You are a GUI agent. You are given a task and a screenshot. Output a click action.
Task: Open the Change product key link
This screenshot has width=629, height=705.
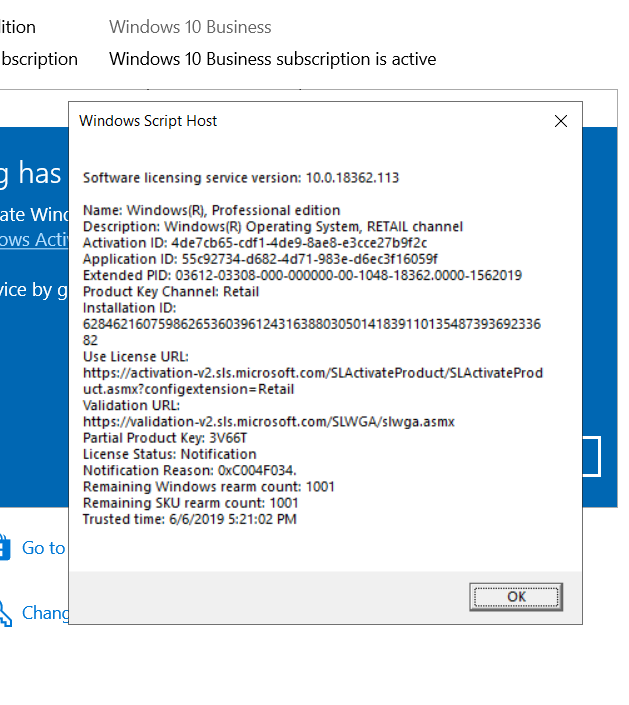pyautogui.click(x=45, y=613)
